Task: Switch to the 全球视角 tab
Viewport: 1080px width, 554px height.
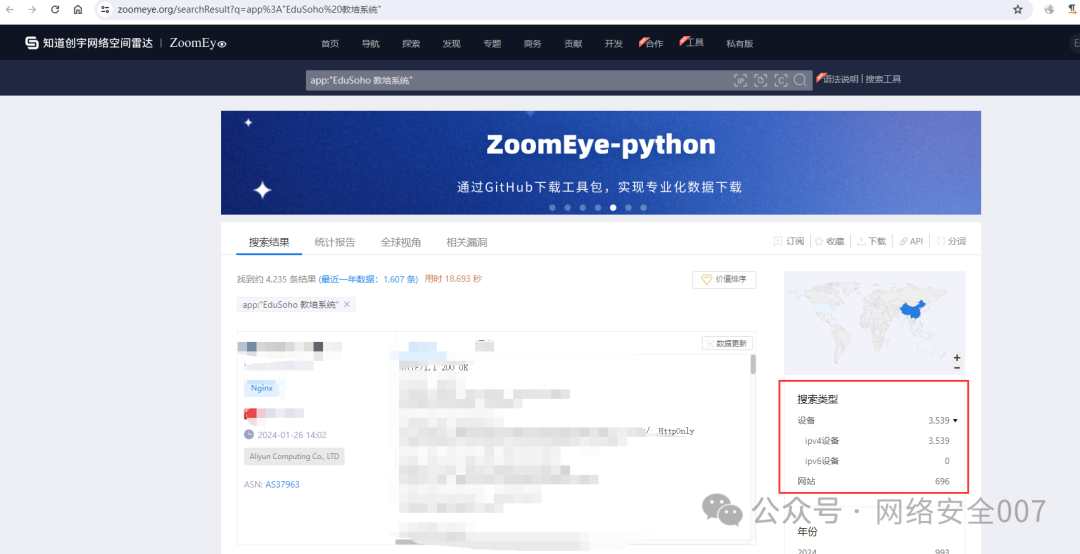Action: (x=401, y=242)
